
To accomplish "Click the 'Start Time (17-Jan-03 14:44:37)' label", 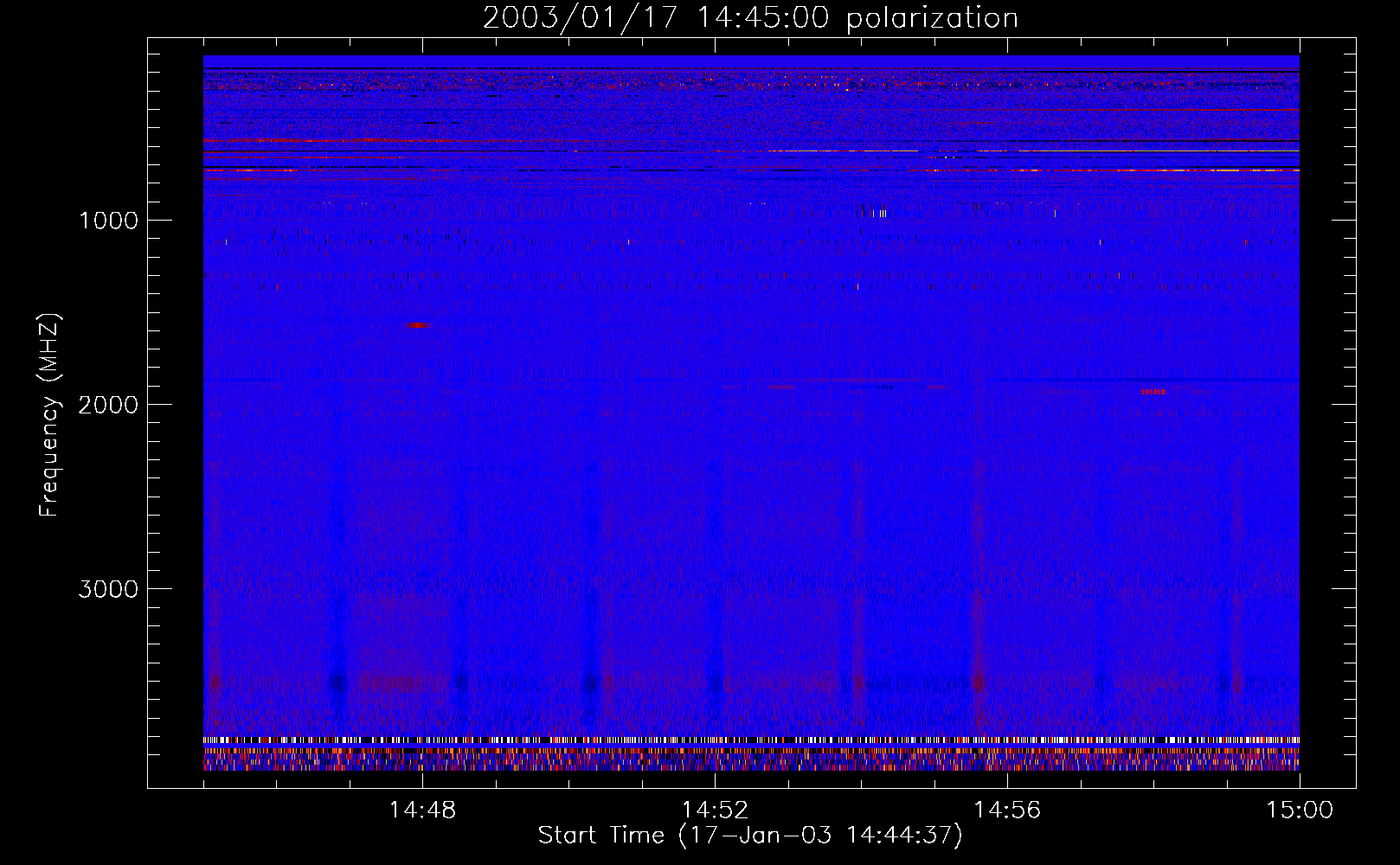I will coord(750,836).
